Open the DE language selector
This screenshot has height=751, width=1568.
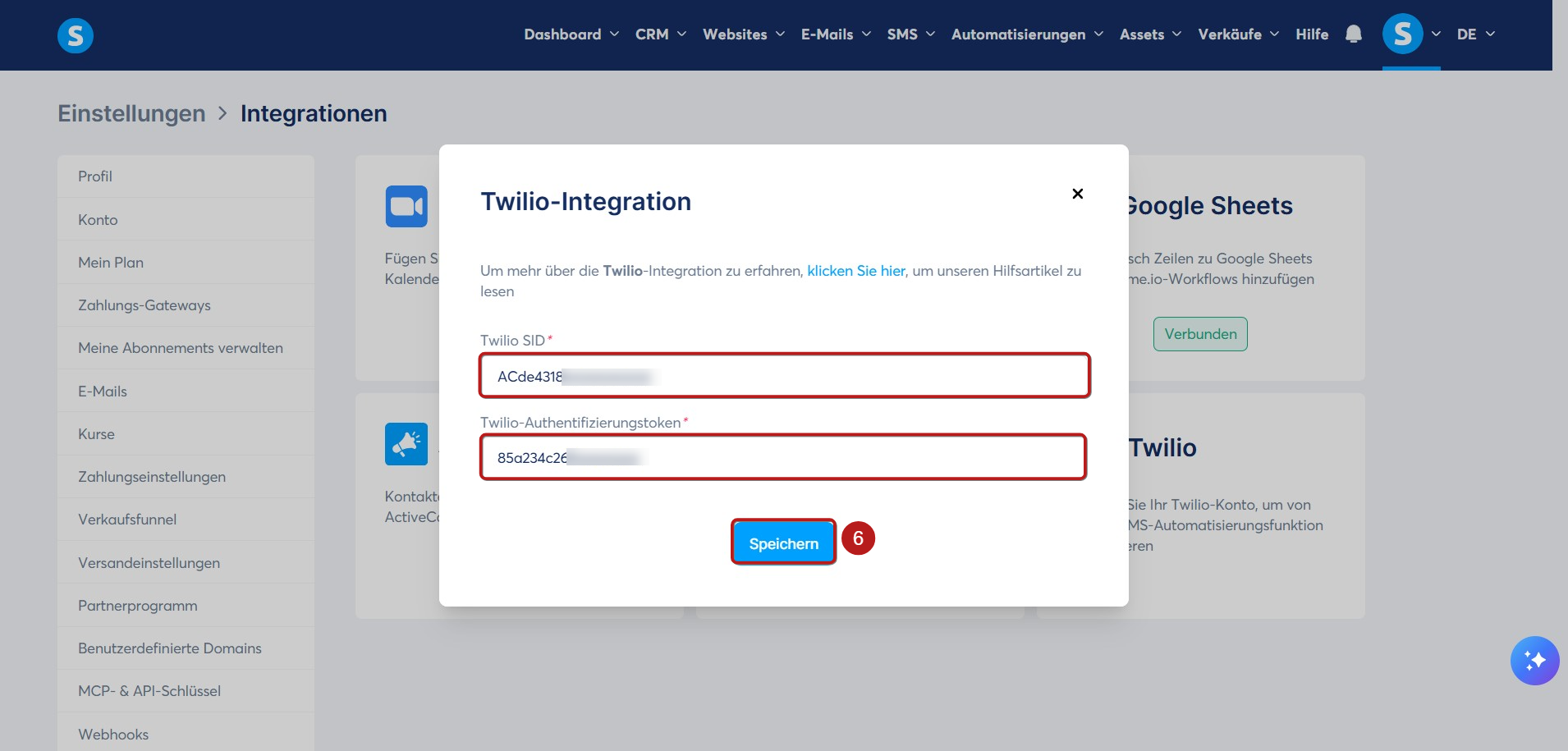[x=1476, y=34]
